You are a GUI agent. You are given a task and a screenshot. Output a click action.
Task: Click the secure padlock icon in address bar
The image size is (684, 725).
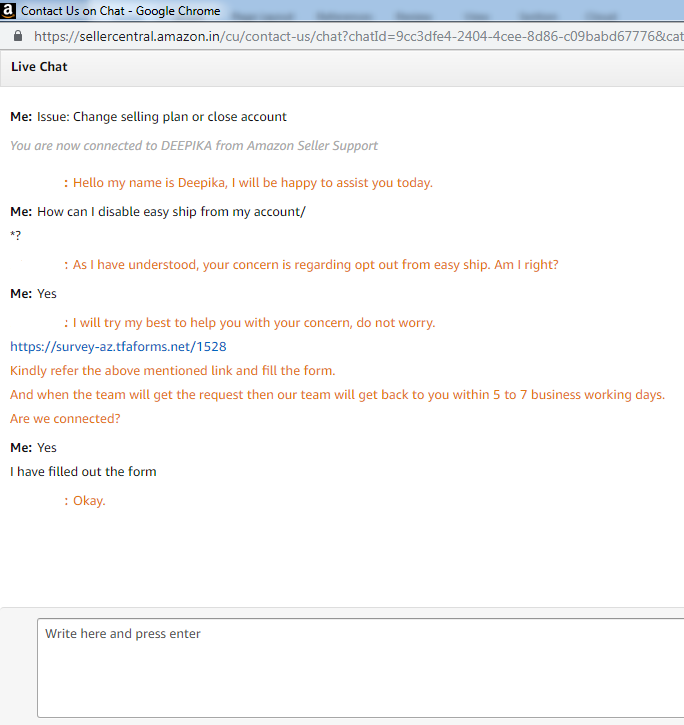coord(18,36)
